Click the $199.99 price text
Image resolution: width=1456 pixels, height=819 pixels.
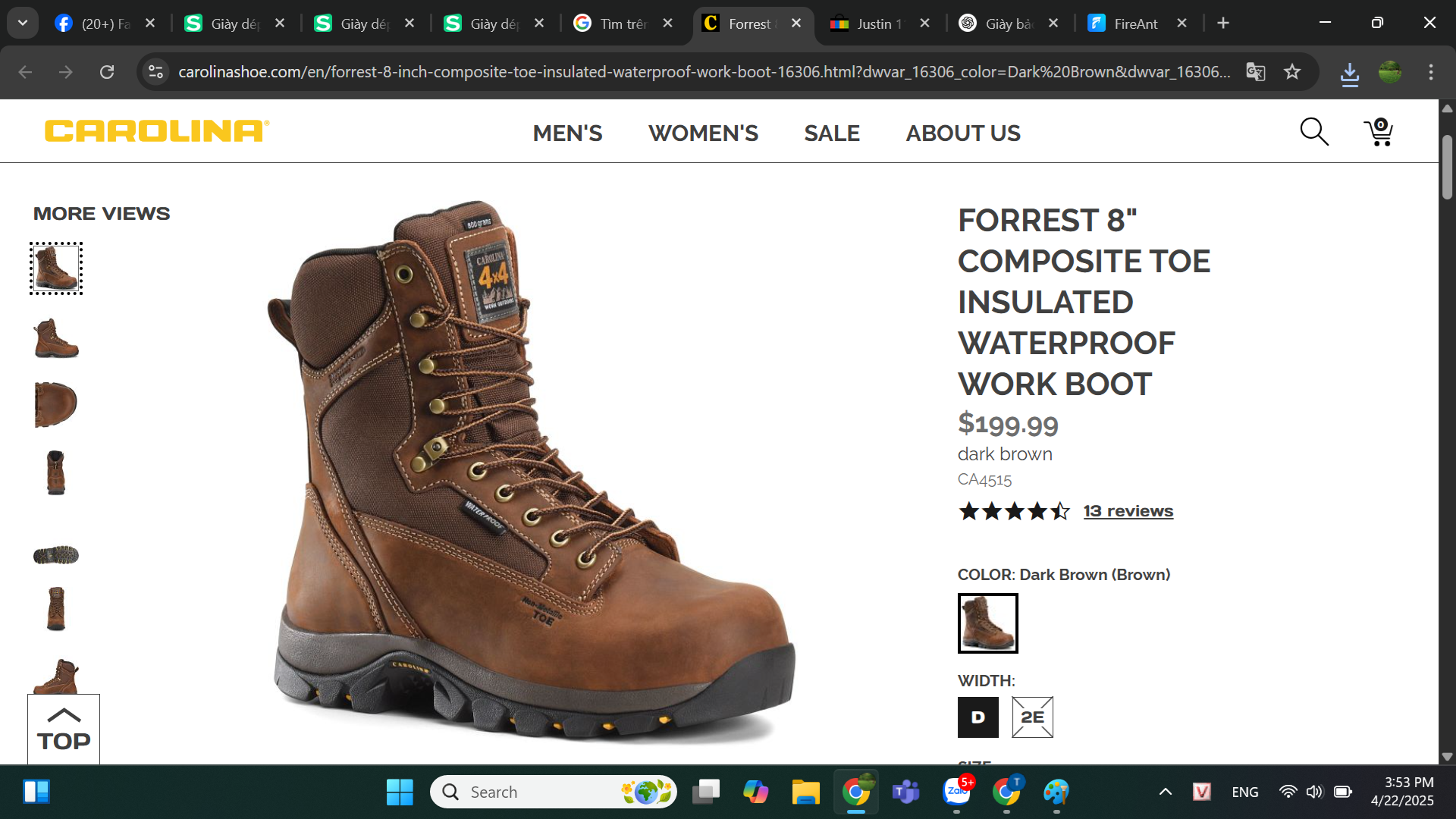click(x=1008, y=424)
